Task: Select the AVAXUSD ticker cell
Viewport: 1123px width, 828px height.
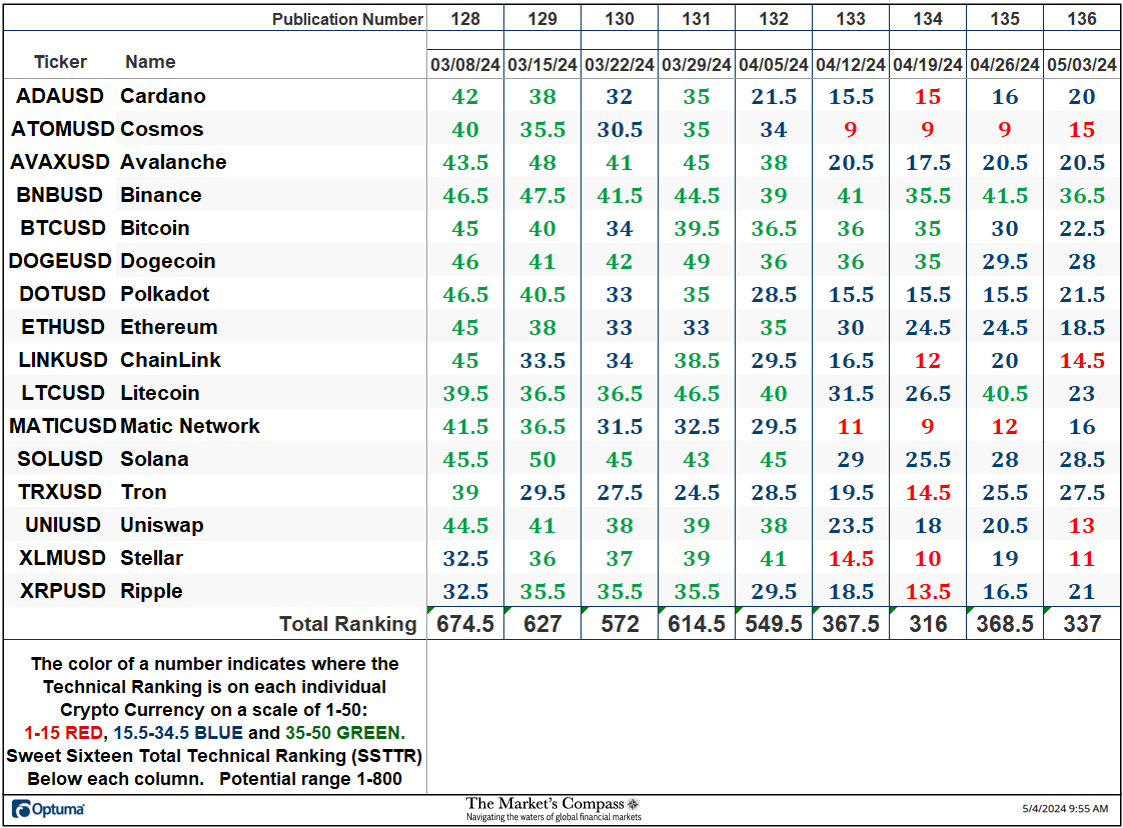Action: point(59,162)
